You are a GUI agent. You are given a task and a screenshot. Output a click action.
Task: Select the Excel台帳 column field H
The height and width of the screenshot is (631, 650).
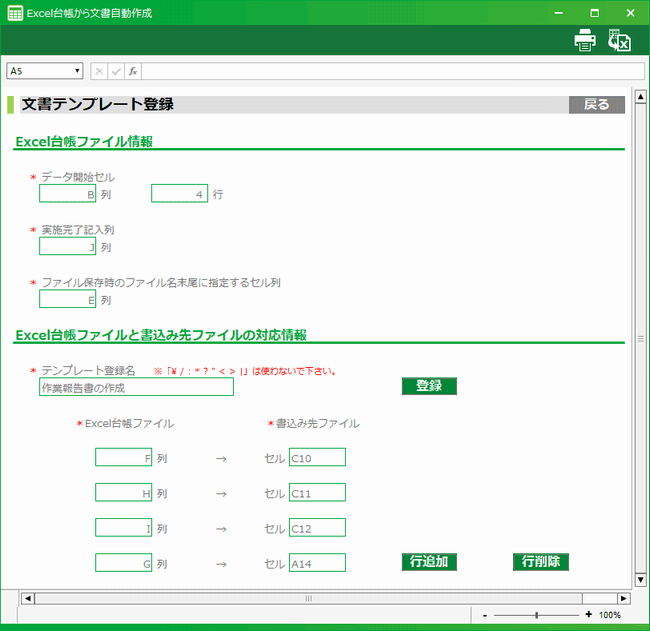coord(124,493)
